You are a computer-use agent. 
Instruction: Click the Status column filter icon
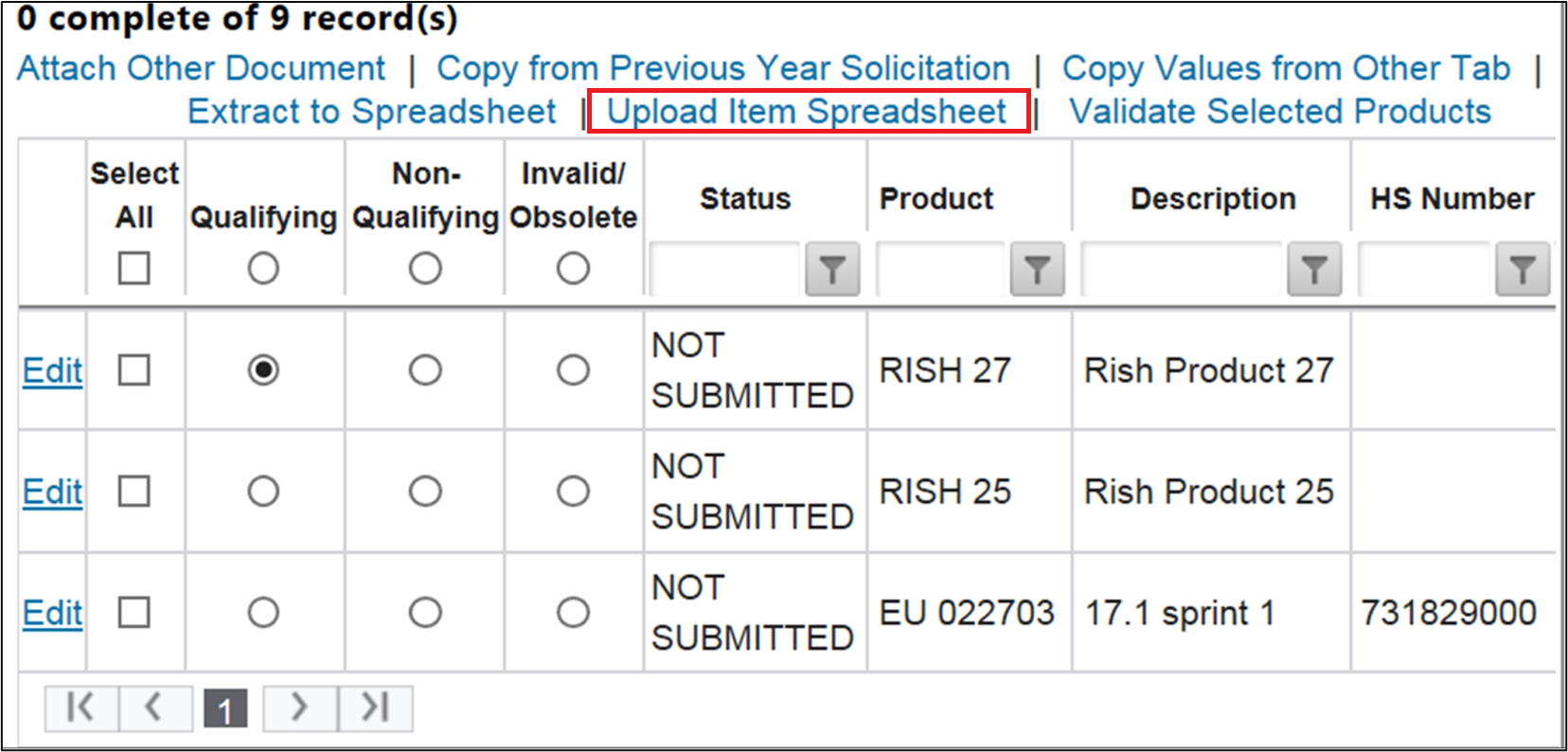(x=832, y=270)
